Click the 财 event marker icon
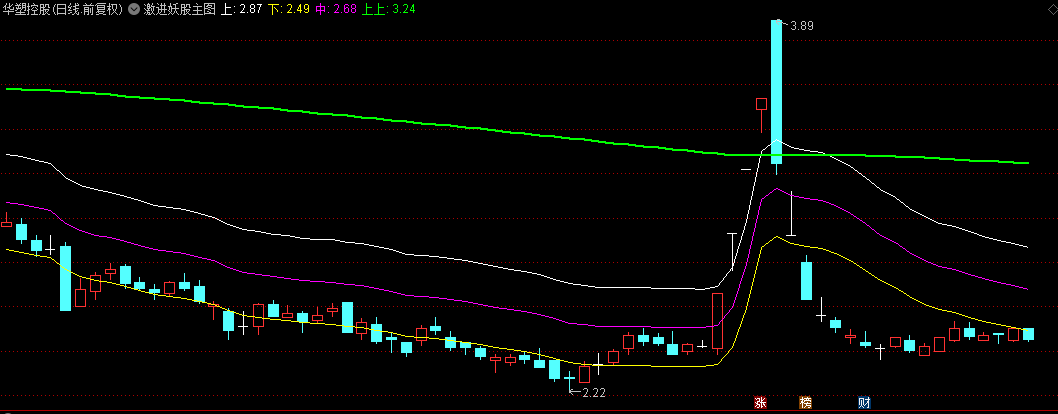The image size is (1058, 414). point(864,403)
